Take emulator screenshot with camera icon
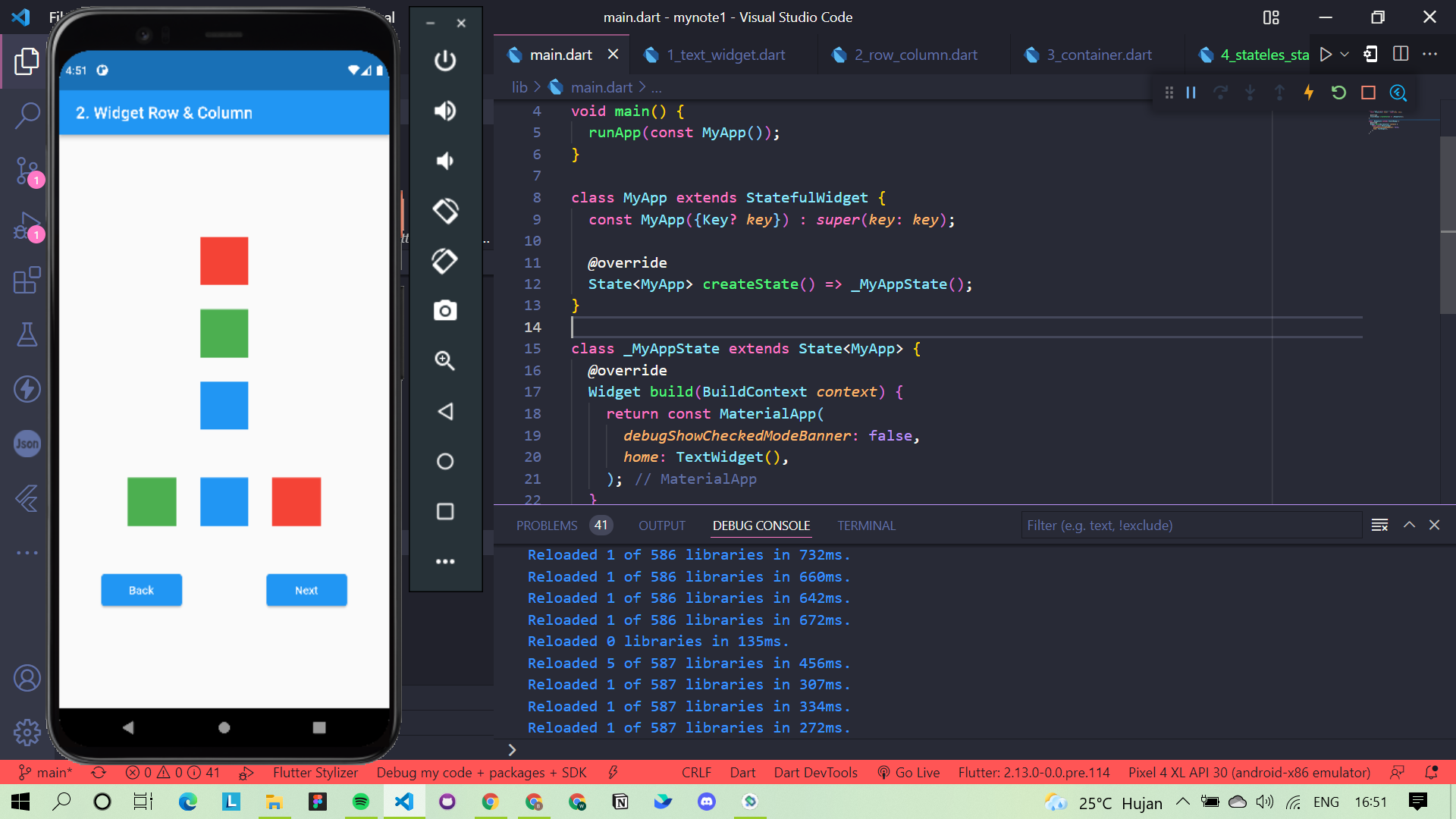The image size is (1456, 819). (x=445, y=311)
